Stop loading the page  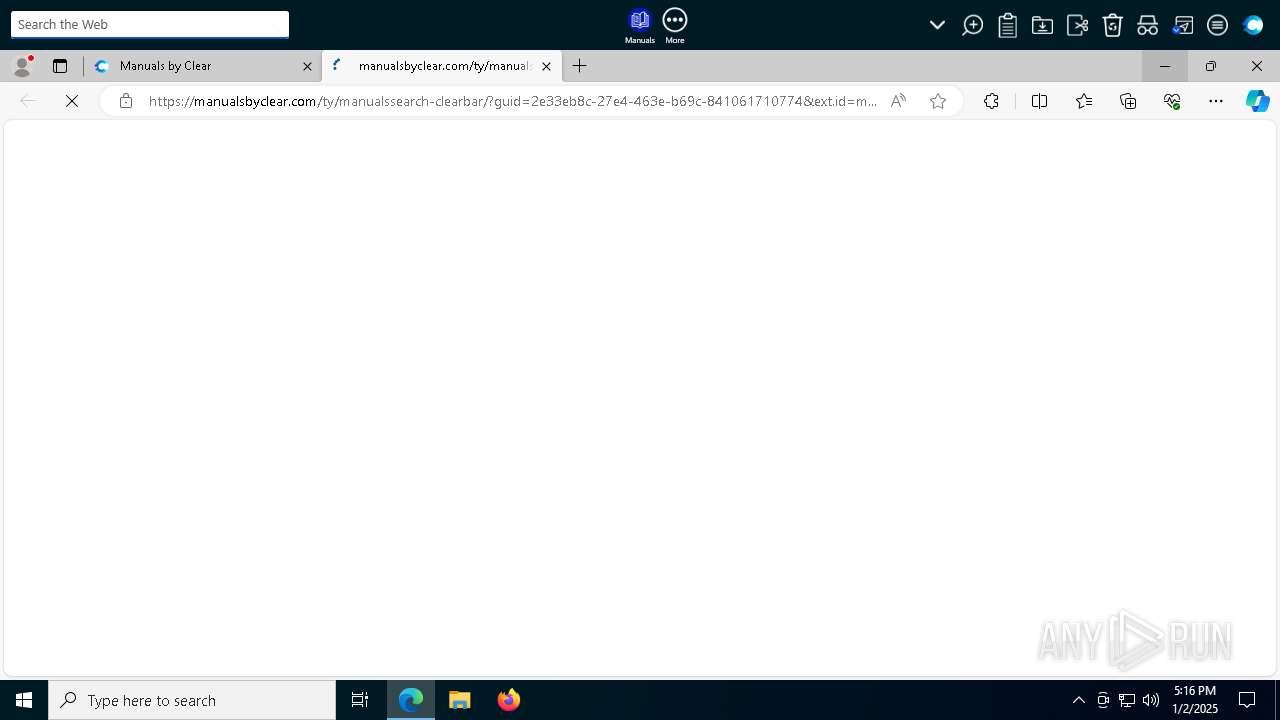[x=72, y=101]
